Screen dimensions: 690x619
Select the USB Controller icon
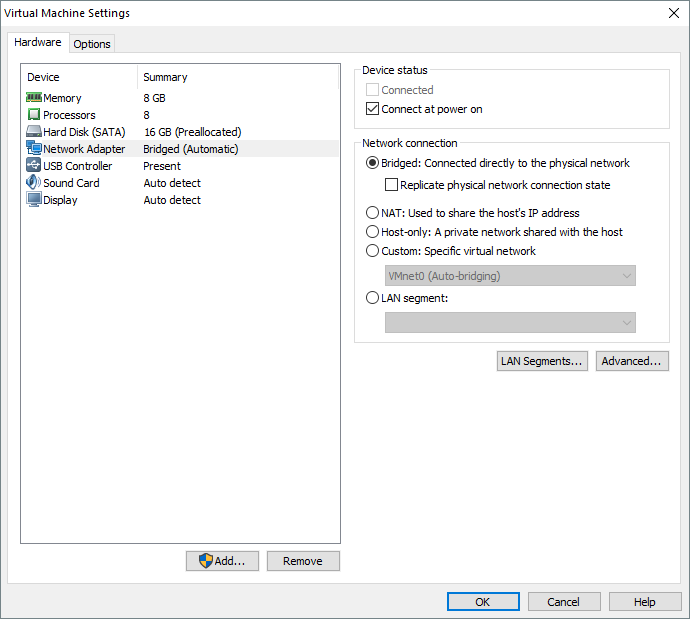click(x=33, y=166)
